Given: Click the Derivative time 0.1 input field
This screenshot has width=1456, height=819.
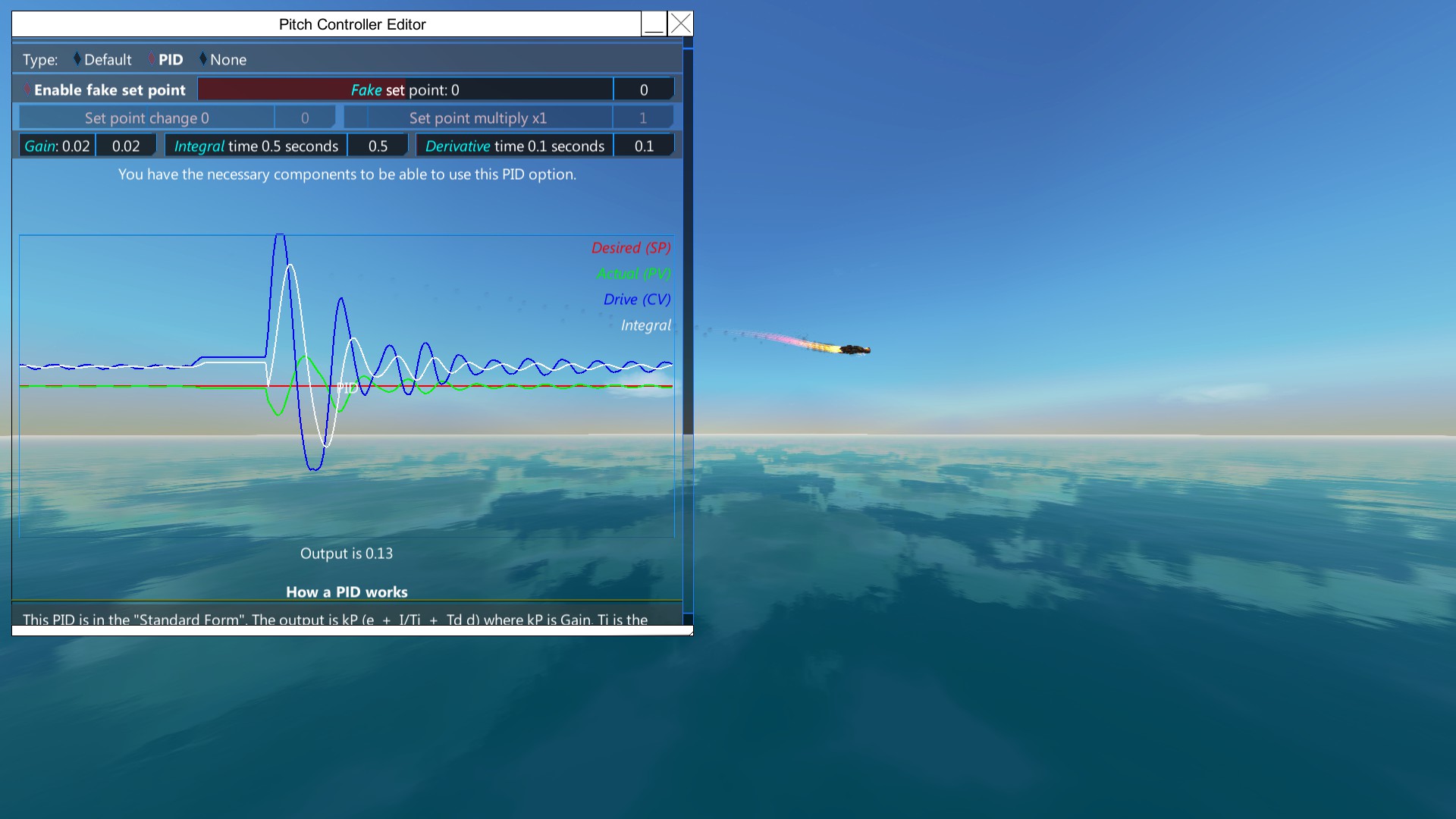Looking at the screenshot, I should tap(643, 146).
